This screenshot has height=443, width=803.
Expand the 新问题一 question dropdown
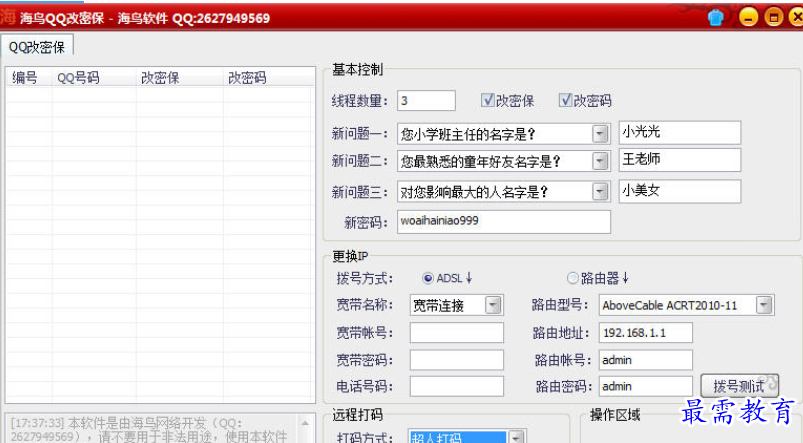click(600, 134)
